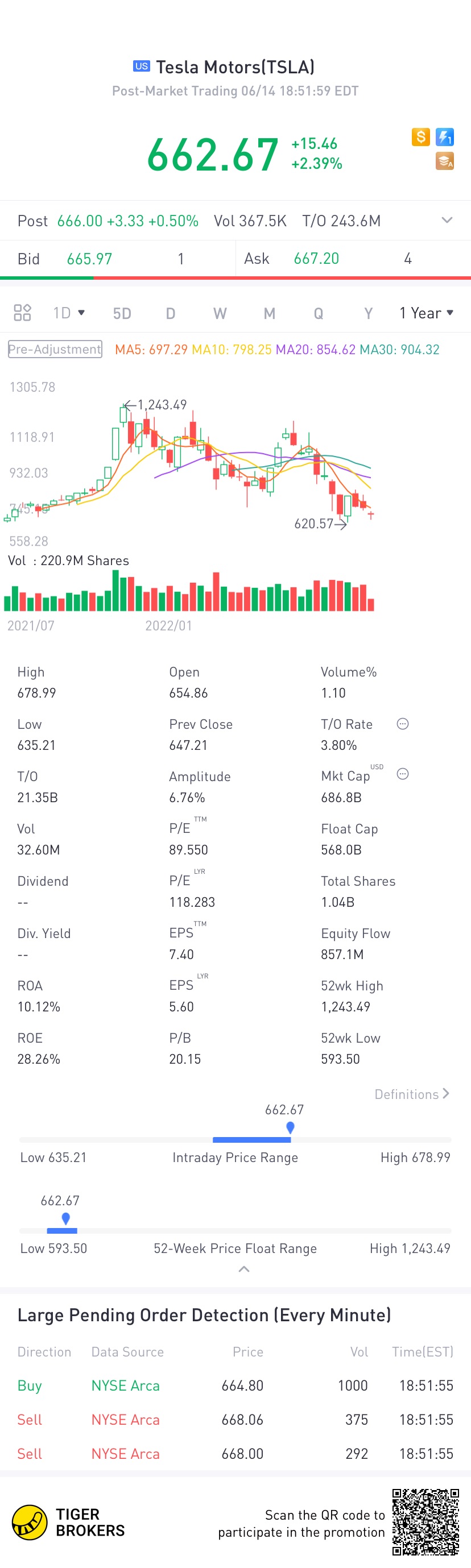Open the 1 Year range dropdown
Screen dimensions: 471x1568
[x=426, y=313]
